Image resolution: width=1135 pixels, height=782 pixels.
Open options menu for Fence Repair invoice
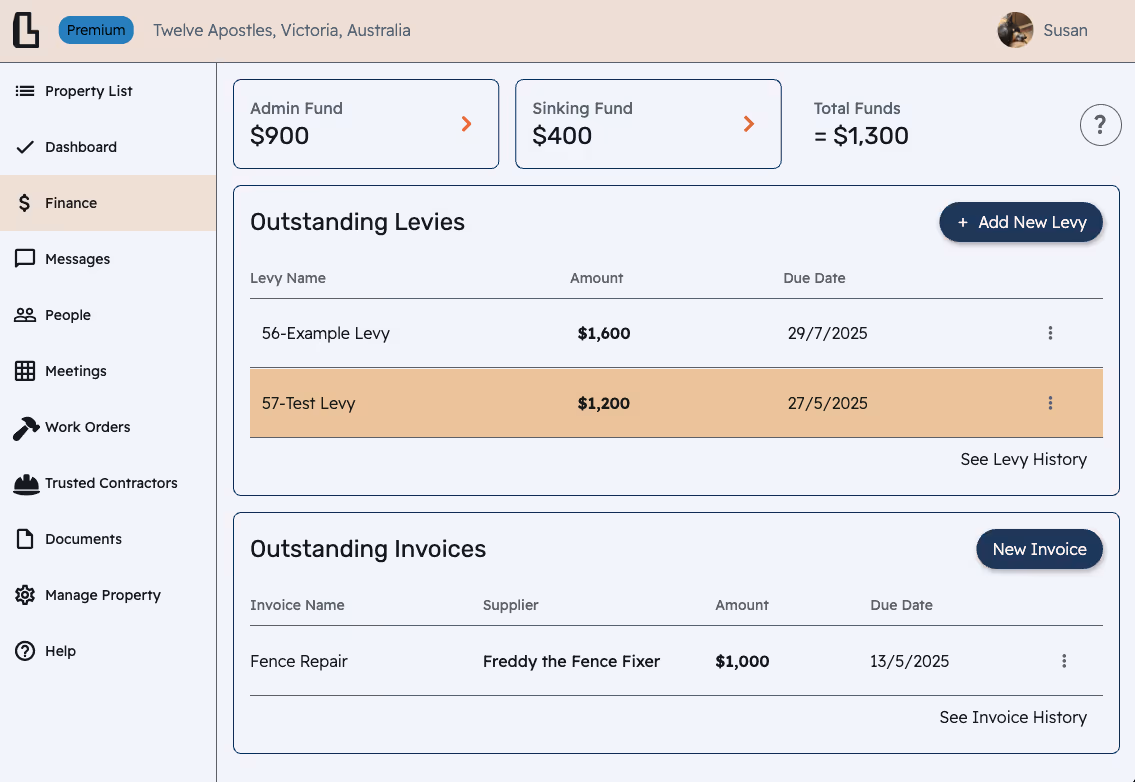(1064, 661)
